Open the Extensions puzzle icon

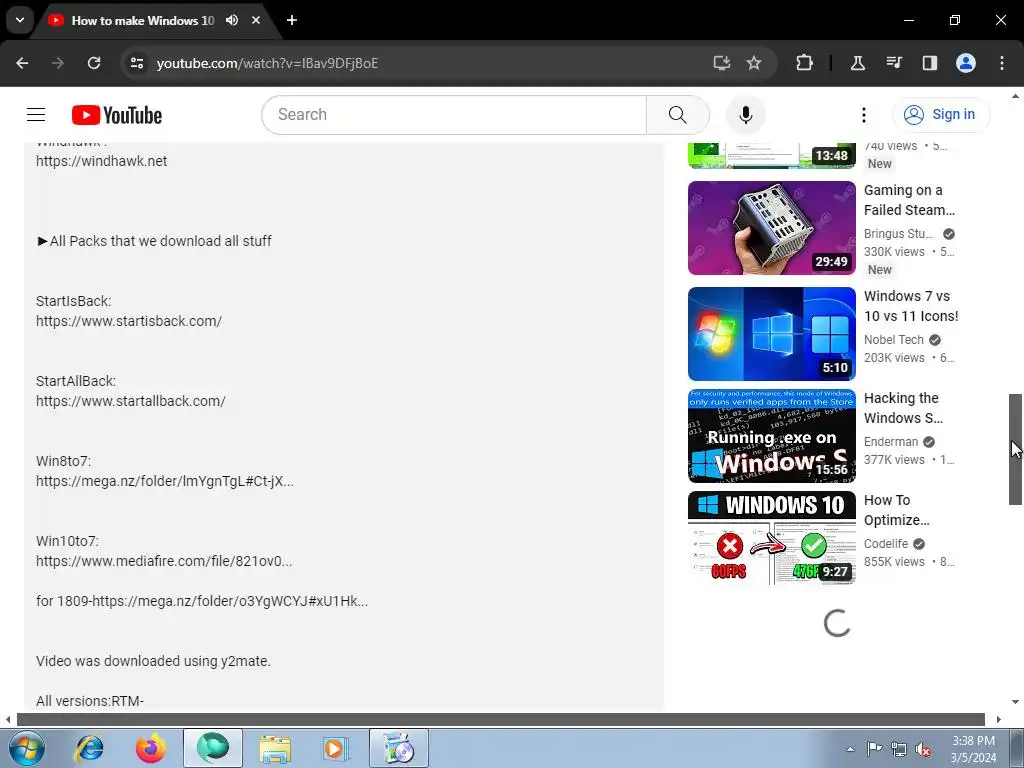pyautogui.click(x=805, y=63)
